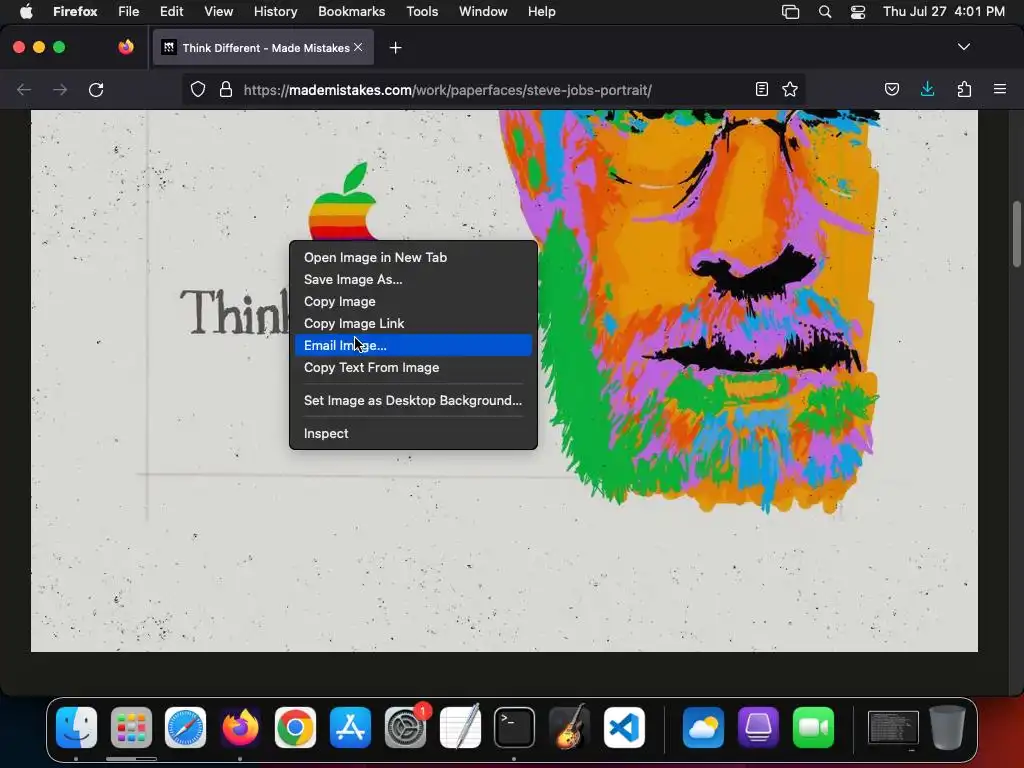Click the page vertical scrollbar thumb
Screen dimensions: 1024x768
tap(1016, 234)
